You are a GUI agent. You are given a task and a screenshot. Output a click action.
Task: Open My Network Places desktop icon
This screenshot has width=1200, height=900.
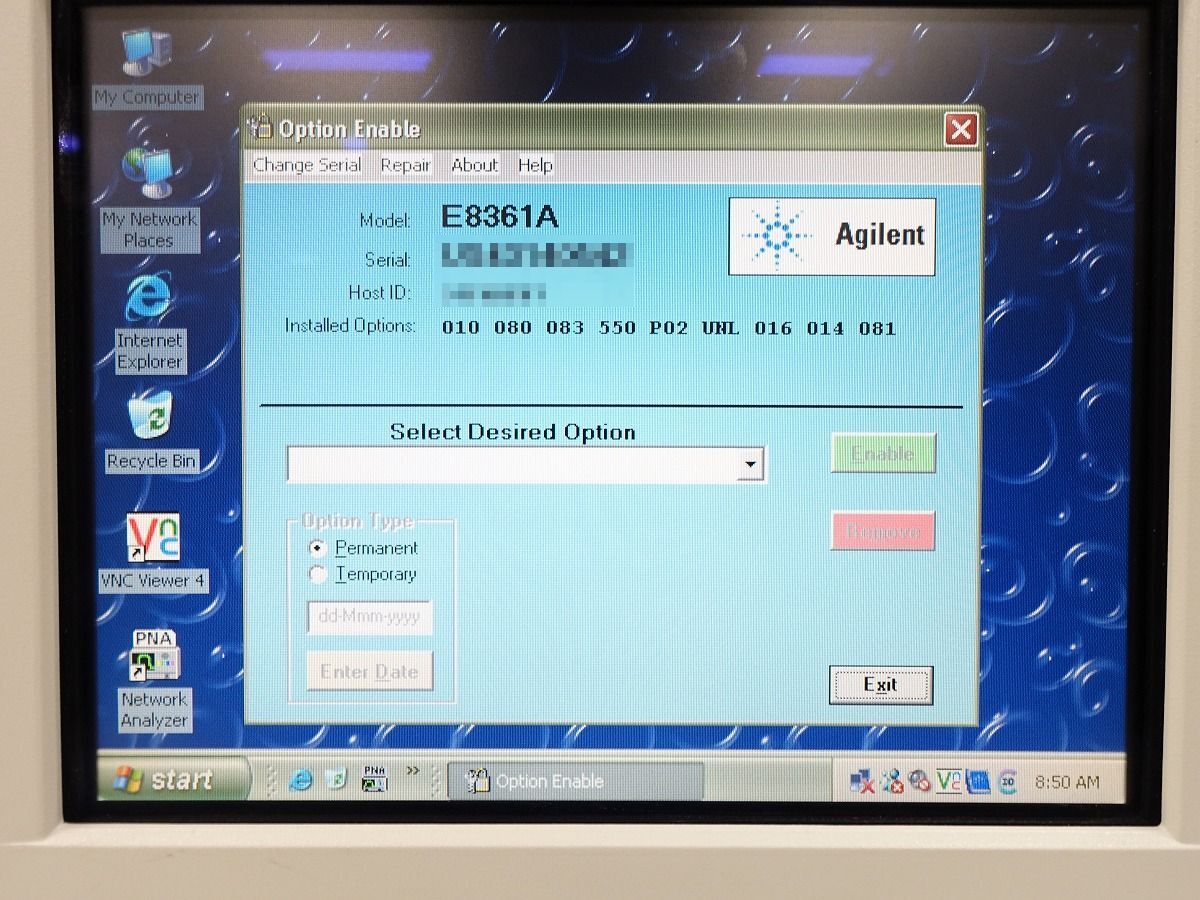pos(149,198)
